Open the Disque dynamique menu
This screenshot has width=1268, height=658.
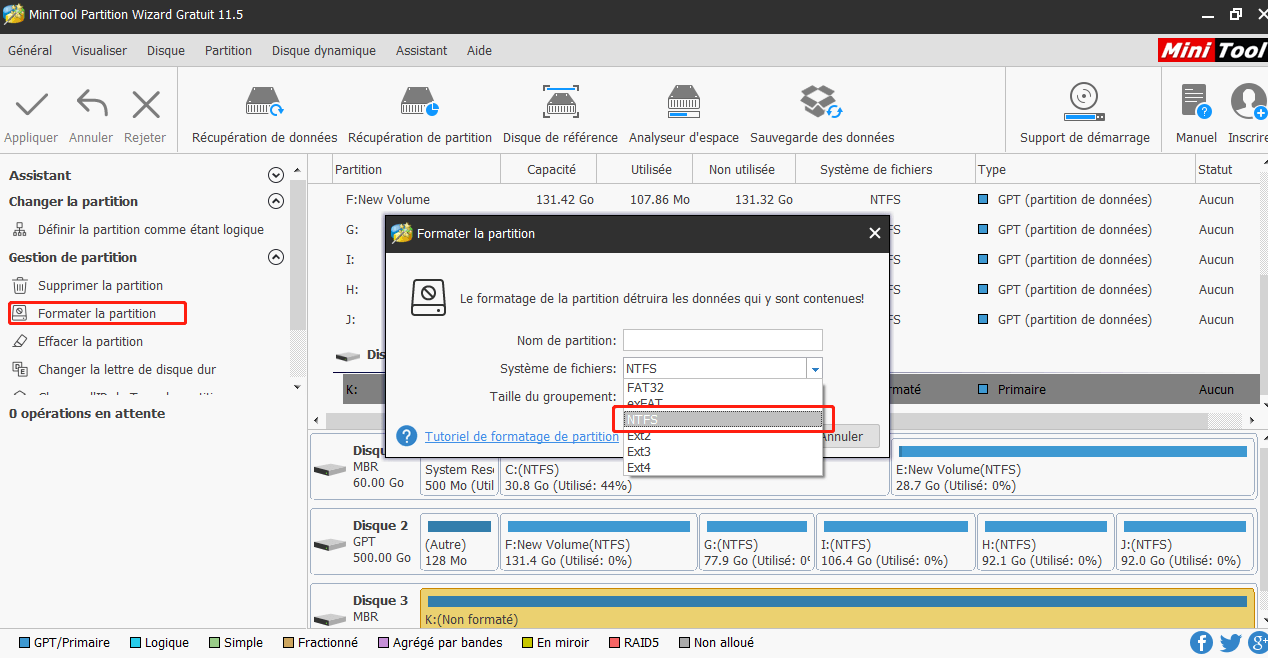tap(324, 51)
